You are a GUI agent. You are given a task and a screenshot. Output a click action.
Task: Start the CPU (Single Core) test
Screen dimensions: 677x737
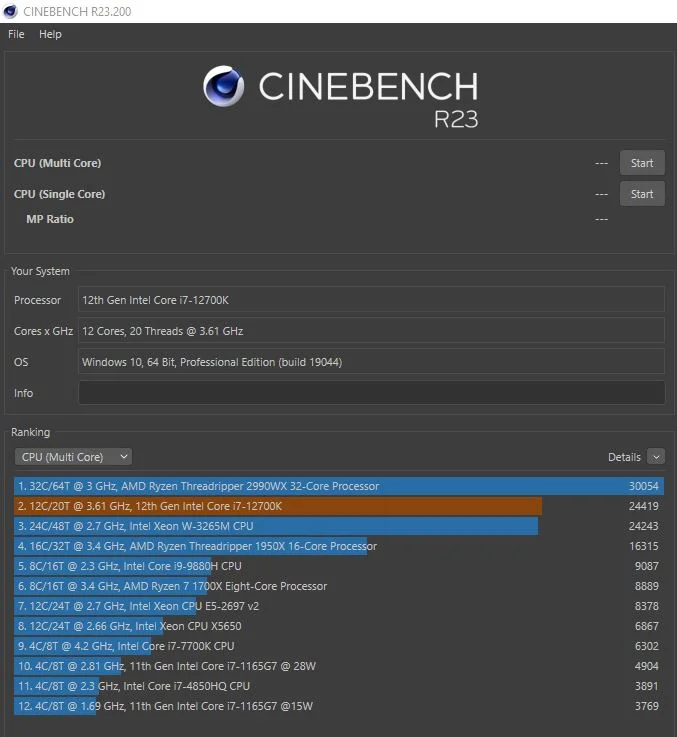pyautogui.click(x=642, y=194)
